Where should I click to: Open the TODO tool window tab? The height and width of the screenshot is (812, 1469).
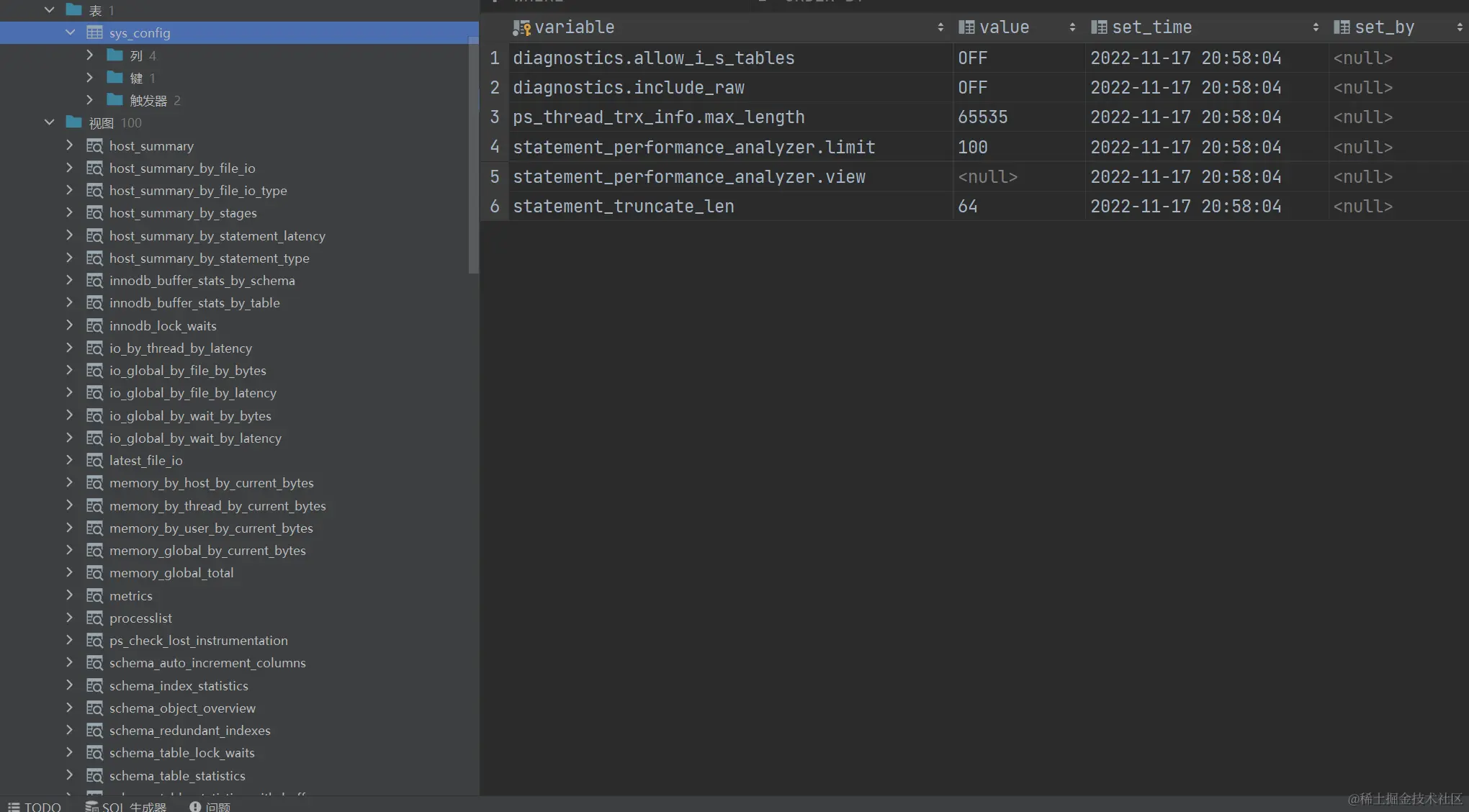[35, 807]
